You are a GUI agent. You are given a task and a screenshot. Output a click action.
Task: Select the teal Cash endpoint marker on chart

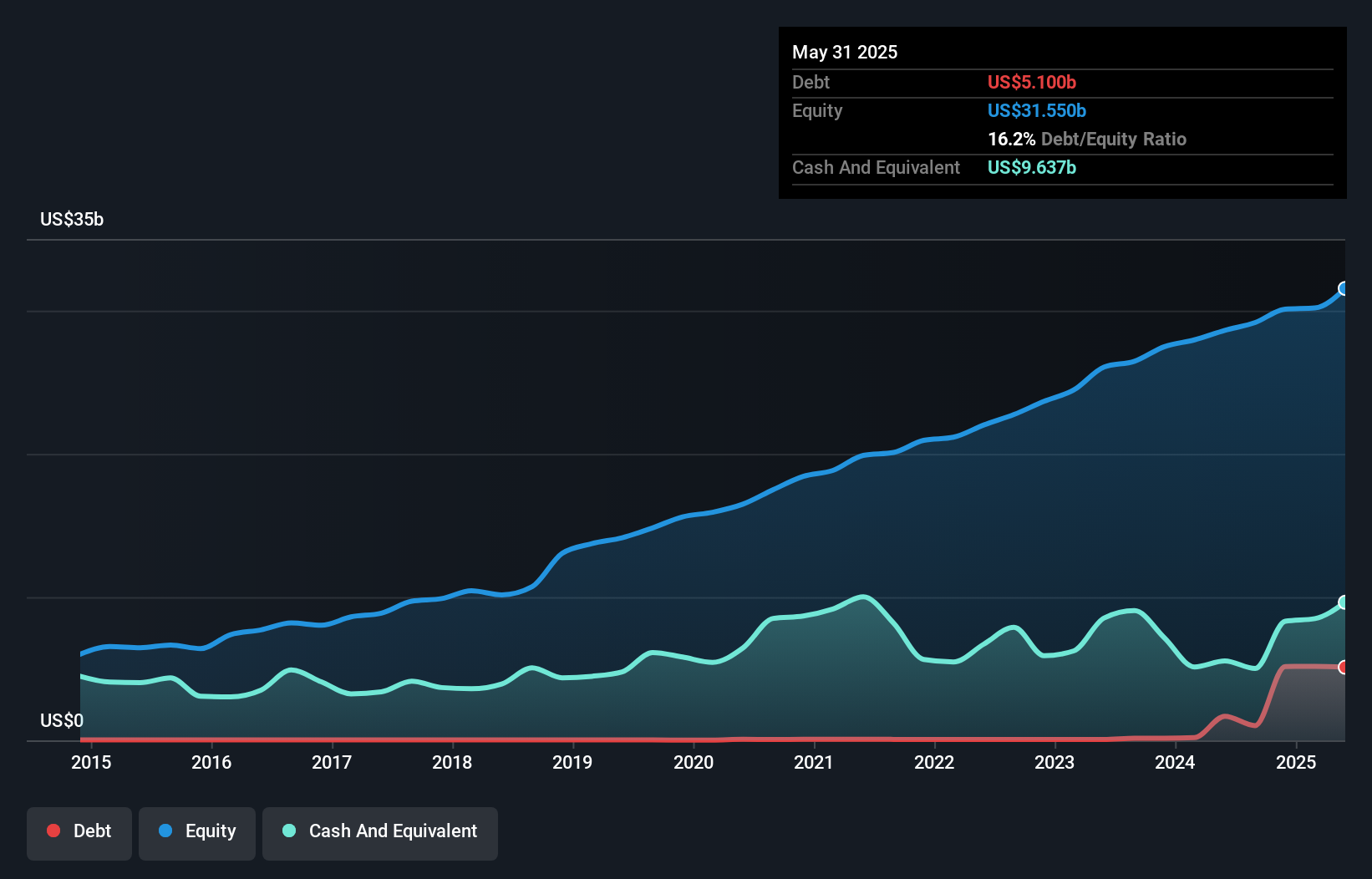pos(1344,602)
